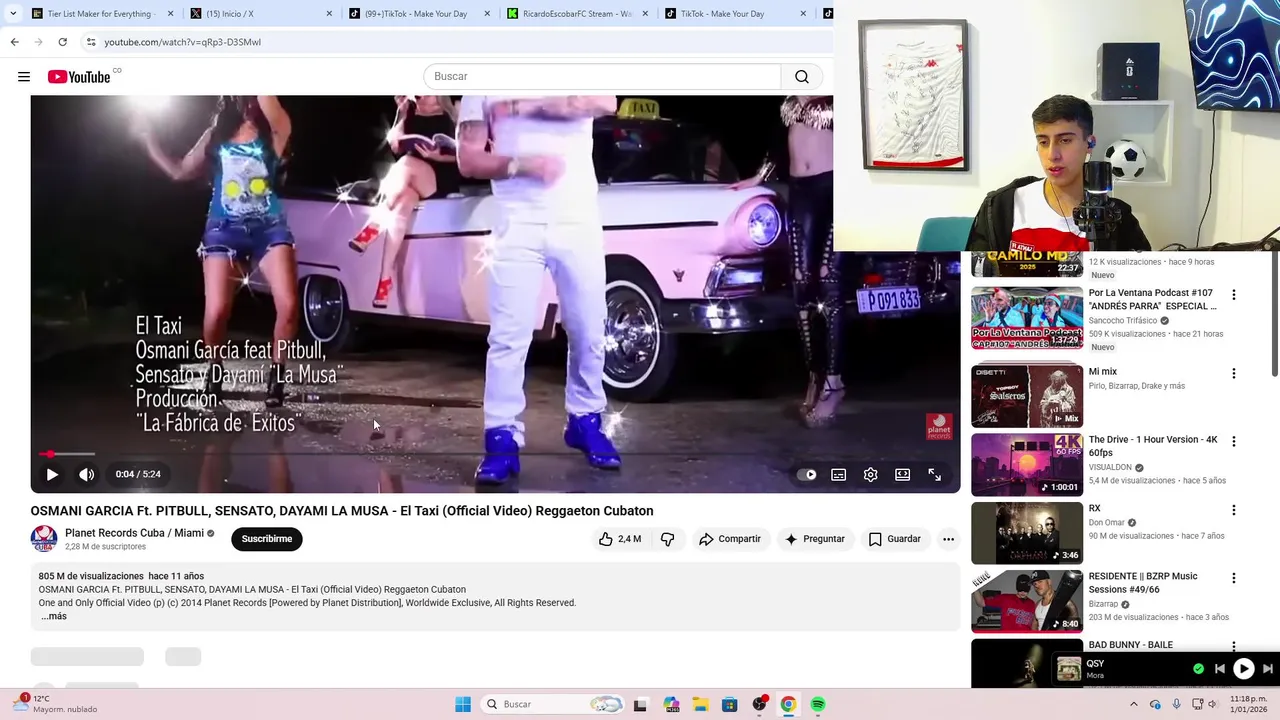Image resolution: width=1280 pixels, height=720 pixels.
Task: Open Spotify from the taskbar
Action: [x=818, y=704]
